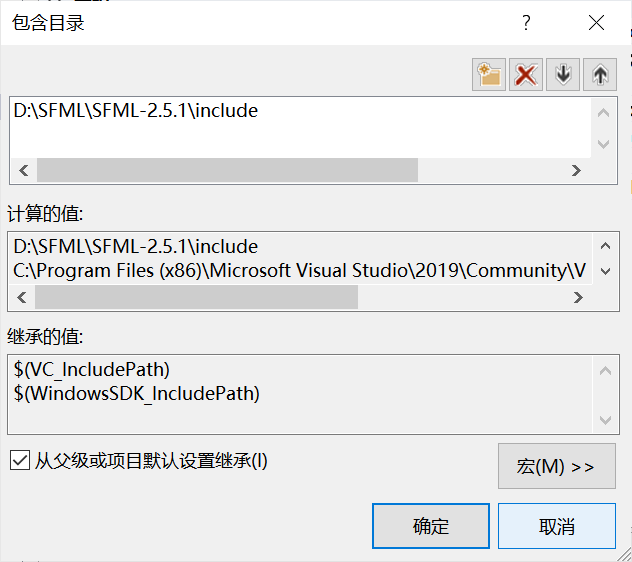Click horizontal scrollbar thumb in 计算的值 box
This screenshot has height=562, width=632.
pos(196,298)
